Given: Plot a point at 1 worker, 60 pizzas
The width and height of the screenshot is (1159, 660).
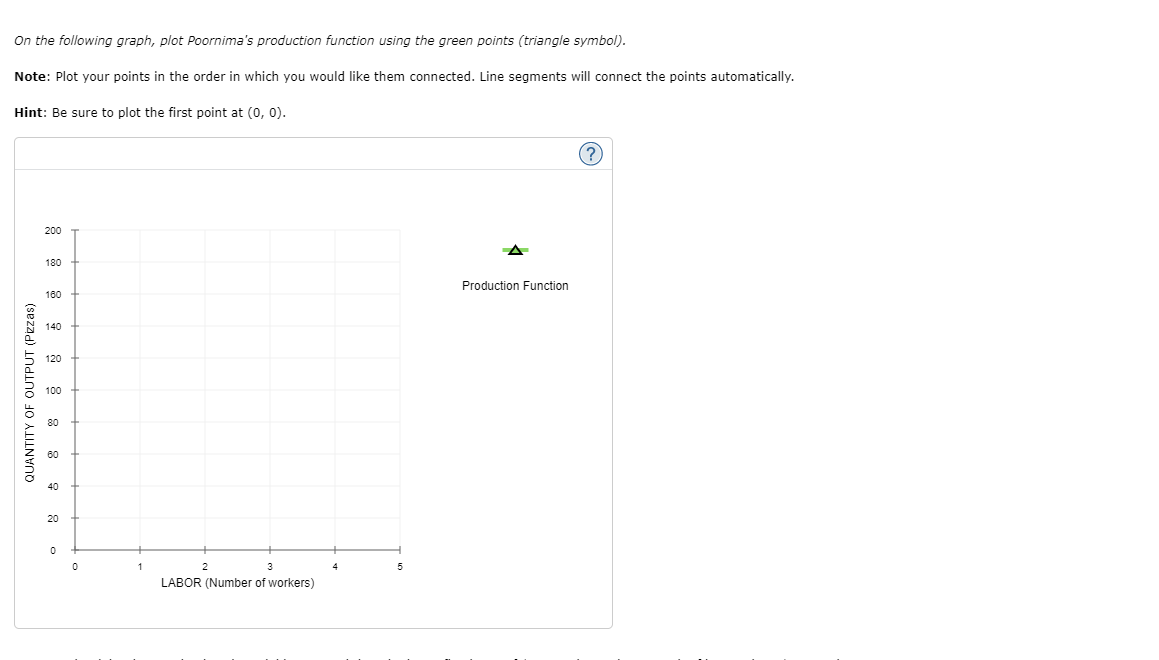Looking at the screenshot, I should 140,453.
